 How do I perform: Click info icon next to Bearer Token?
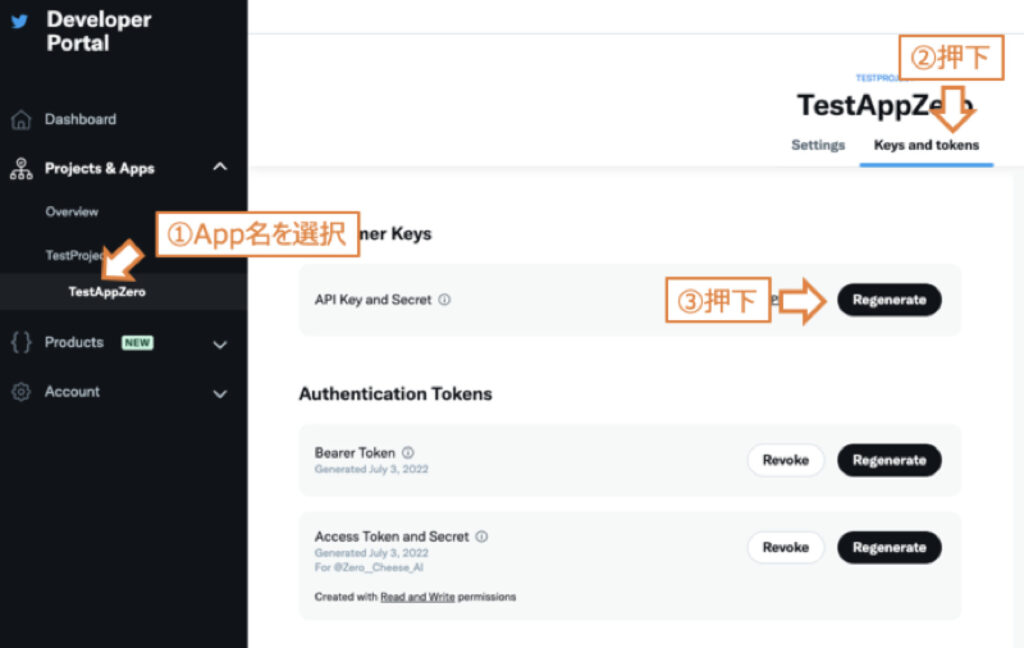click(408, 453)
